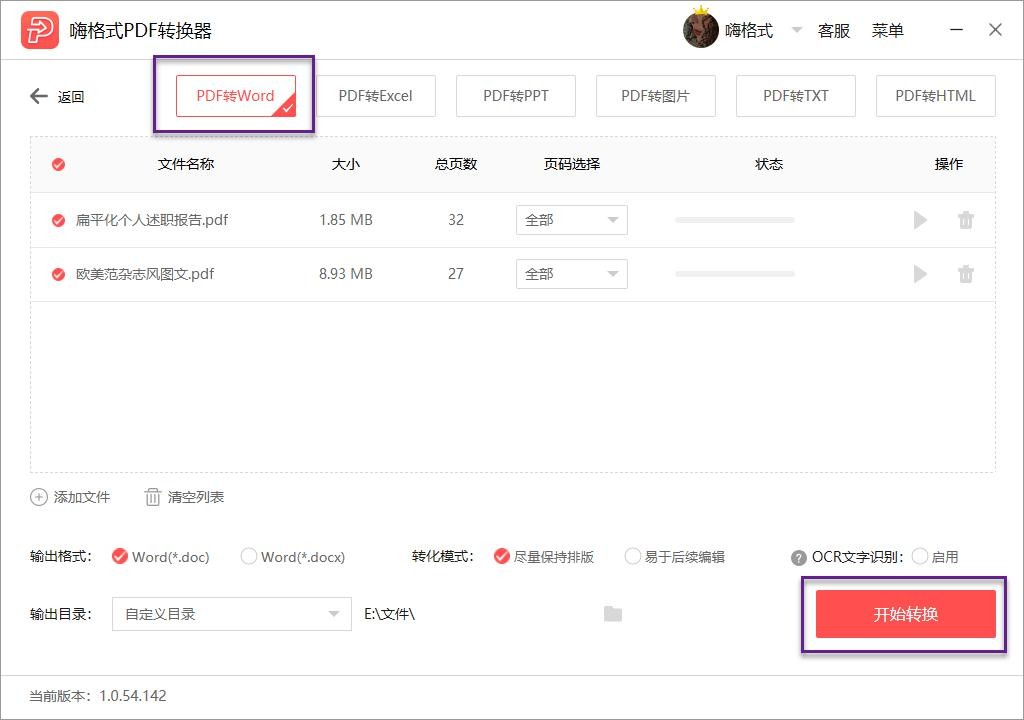Click the back arrow icon next to 返回
1024x720 pixels.
click(39, 96)
